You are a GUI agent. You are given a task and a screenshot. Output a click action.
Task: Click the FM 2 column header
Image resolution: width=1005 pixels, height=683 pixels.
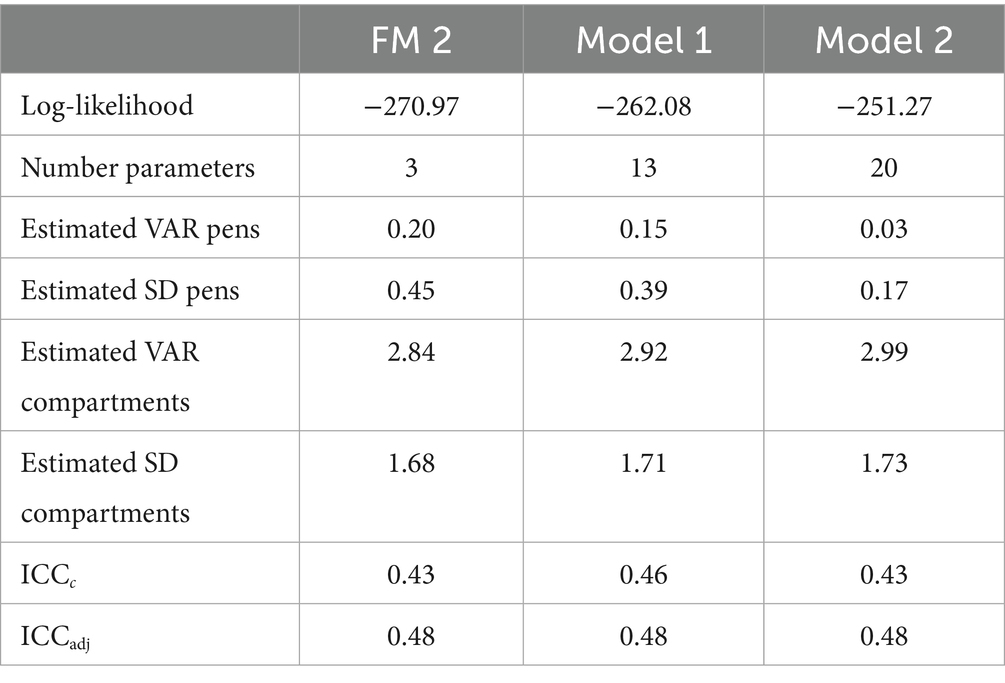pyautogui.click(x=411, y=40)
